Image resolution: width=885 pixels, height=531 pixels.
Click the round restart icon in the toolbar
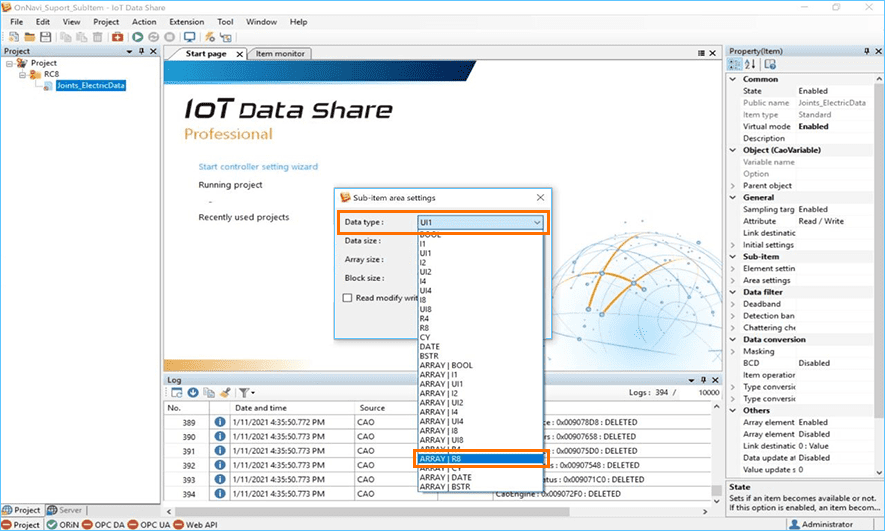pyautogui.click(x=154, y=37)
